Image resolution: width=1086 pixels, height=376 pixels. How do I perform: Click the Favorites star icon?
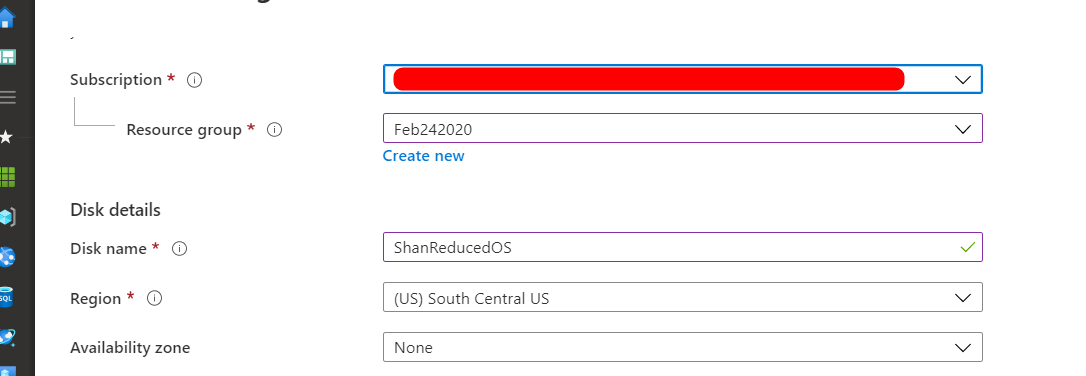[x=6, y=137]
